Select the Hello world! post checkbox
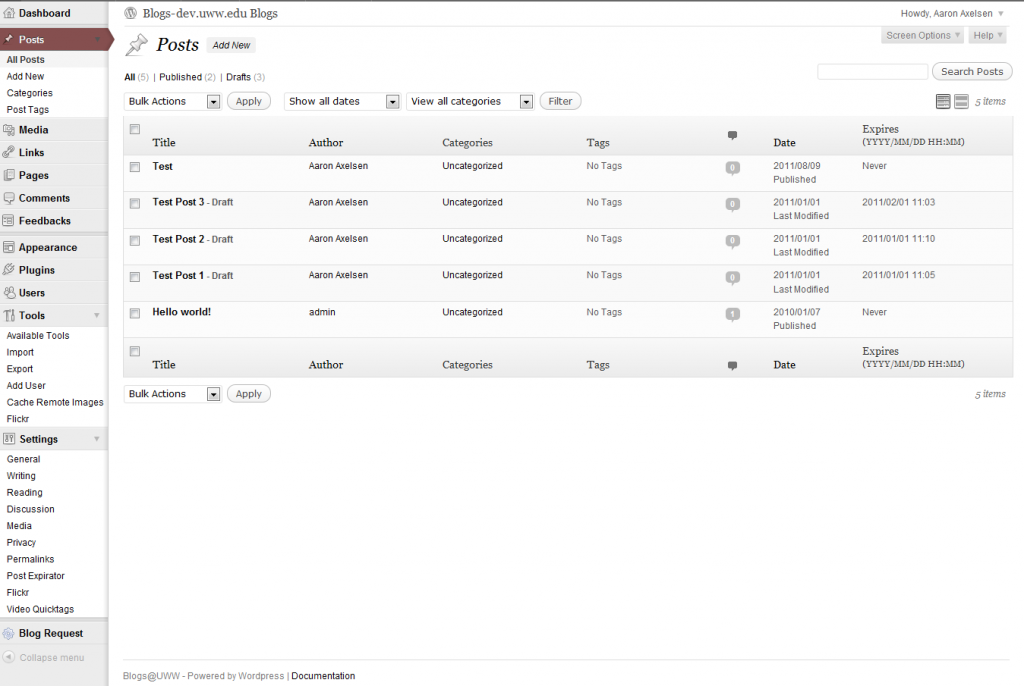The height and width of the screenshot is (686, 1024). 135,313
